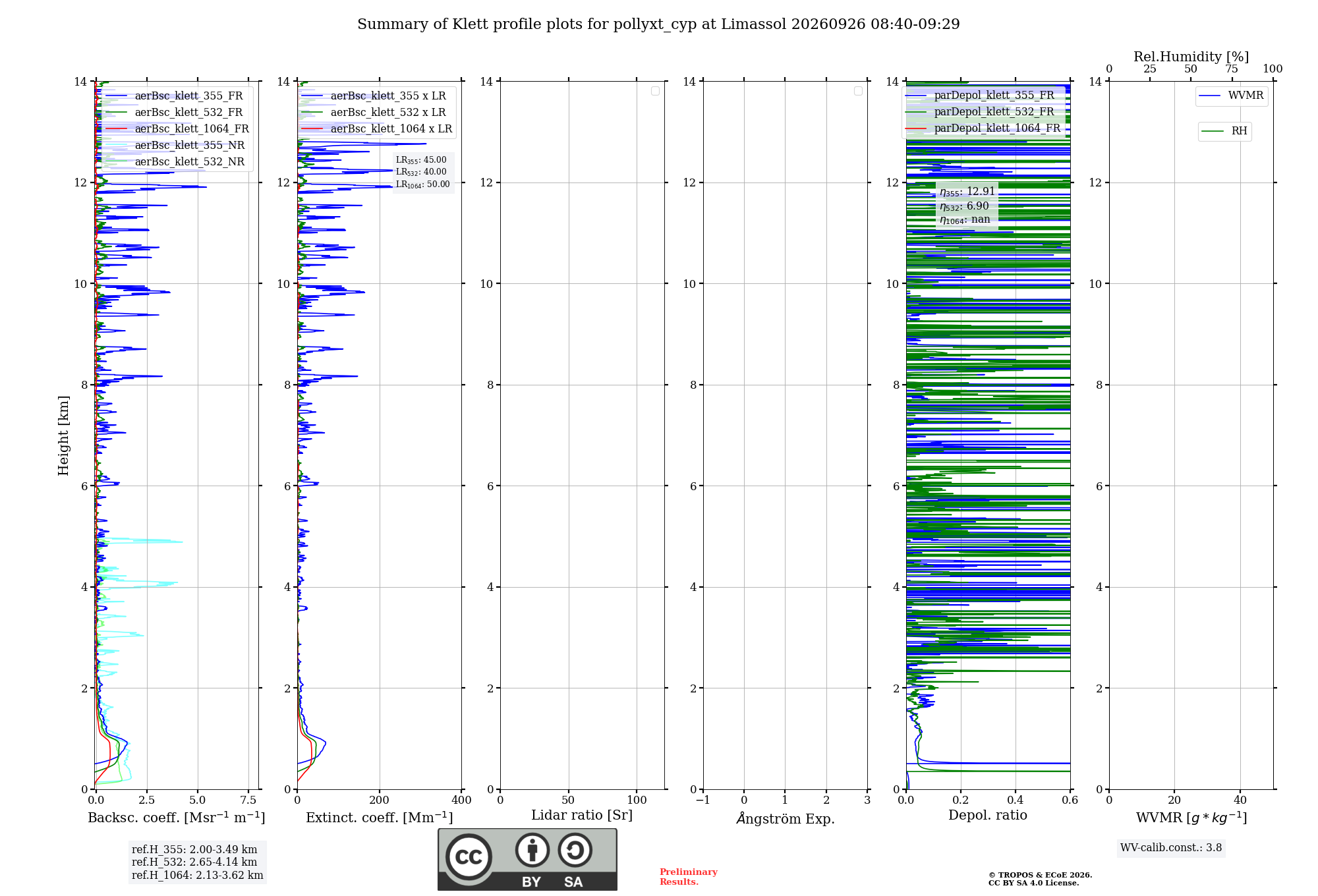Click the Depol. ratio axis label
The width and height of the screenshot is (1318, 896).
[988, 816]
